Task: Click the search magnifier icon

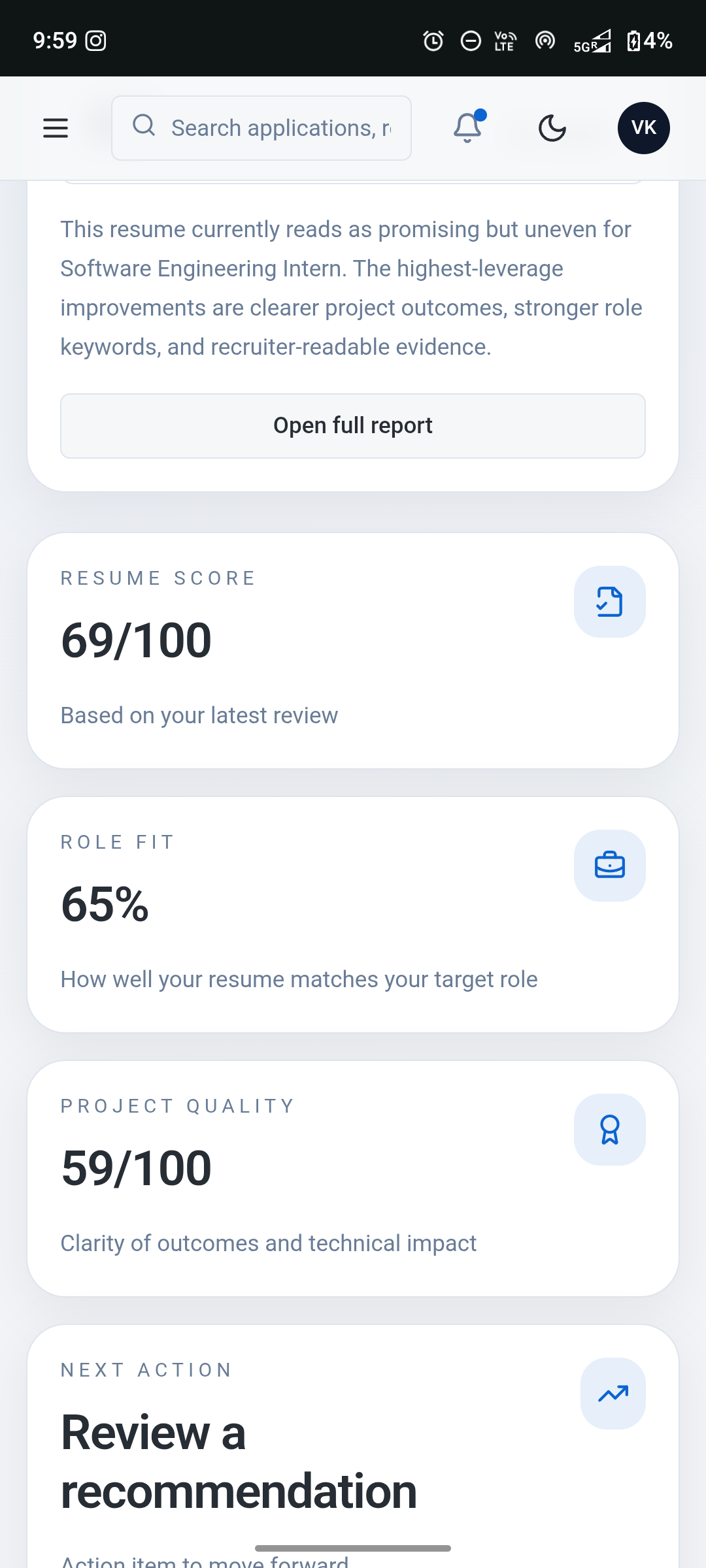Action: click(x=144, y=125)
